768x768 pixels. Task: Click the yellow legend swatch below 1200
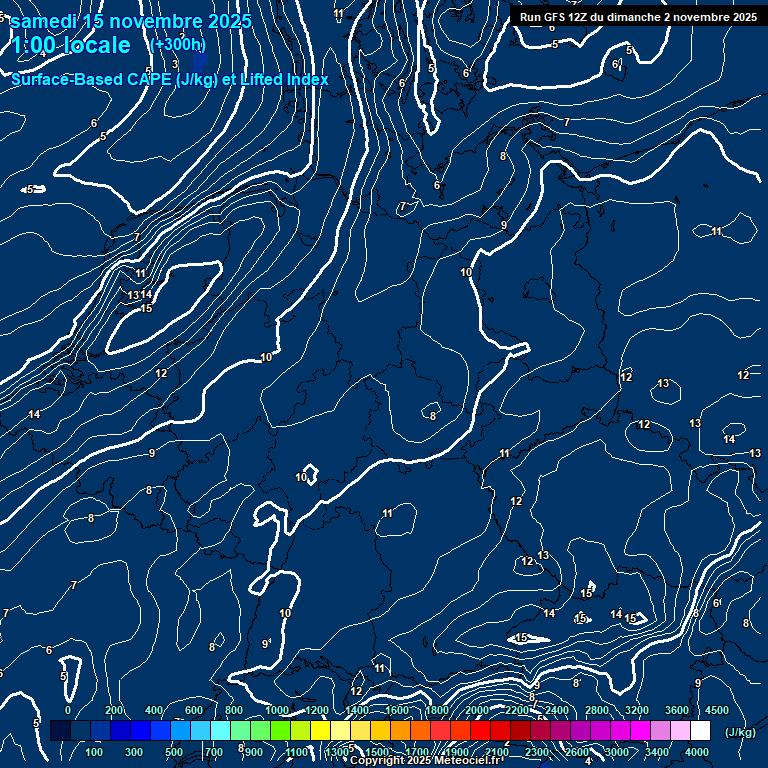pos(320,731)
